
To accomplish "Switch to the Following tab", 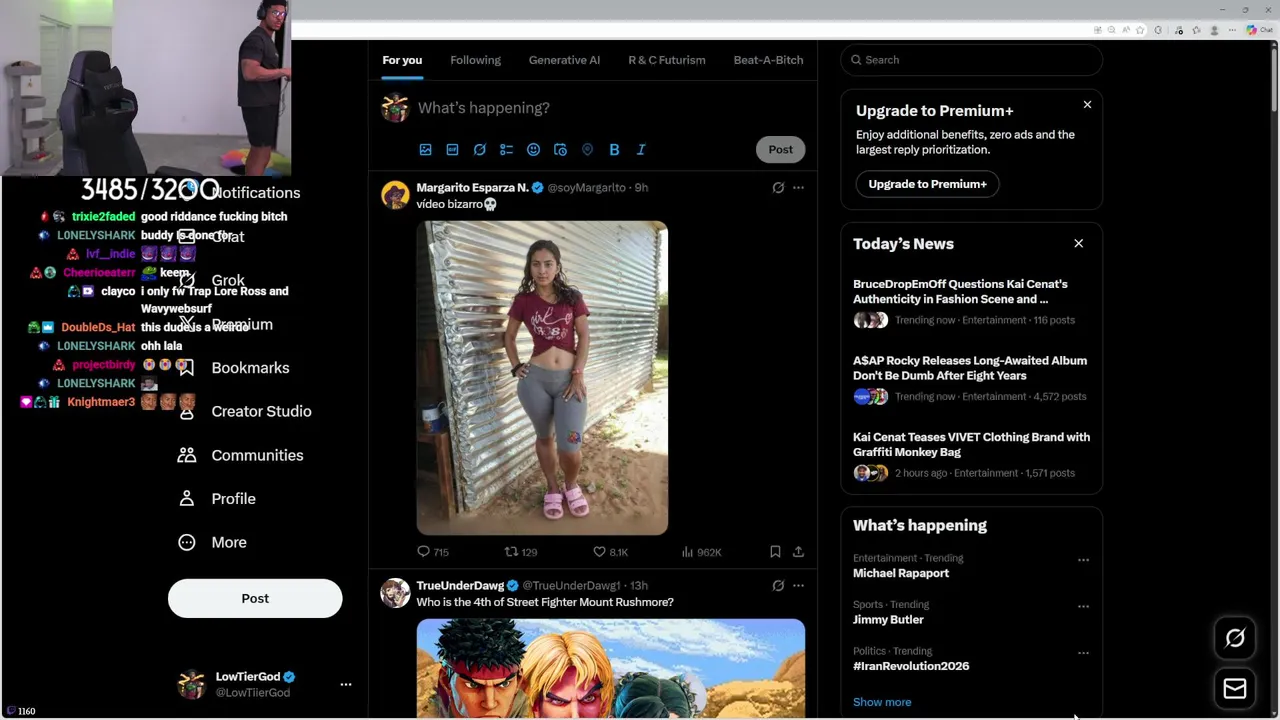I will click(475, 60).
